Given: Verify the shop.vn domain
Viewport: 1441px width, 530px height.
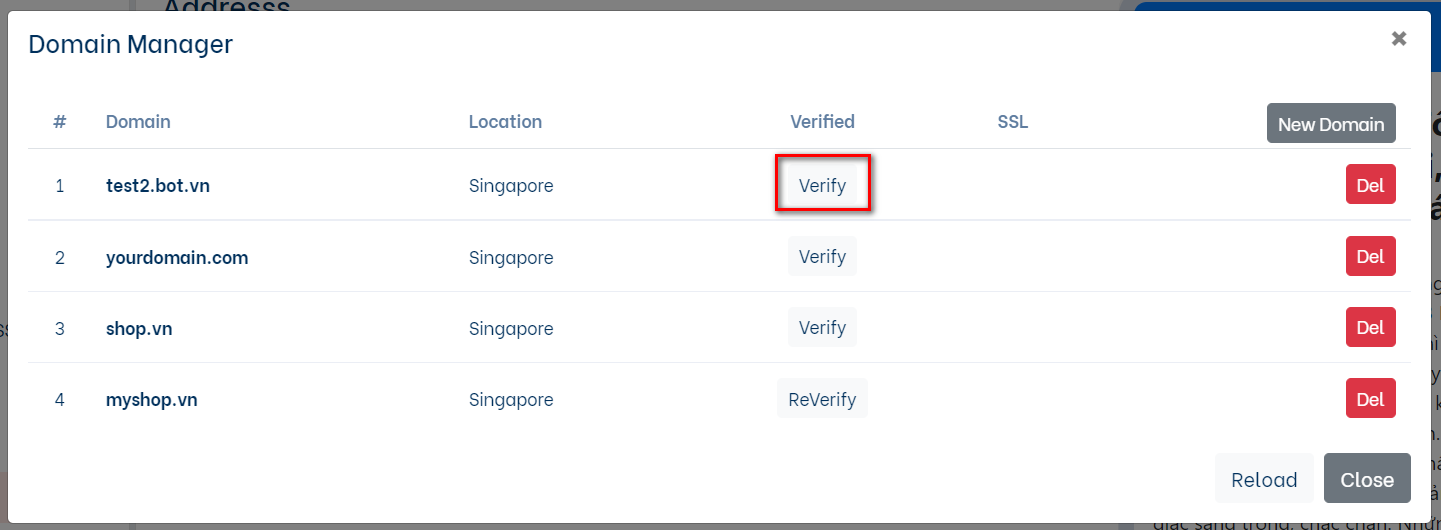Looking at the screenshot, I should click(822, 328).
